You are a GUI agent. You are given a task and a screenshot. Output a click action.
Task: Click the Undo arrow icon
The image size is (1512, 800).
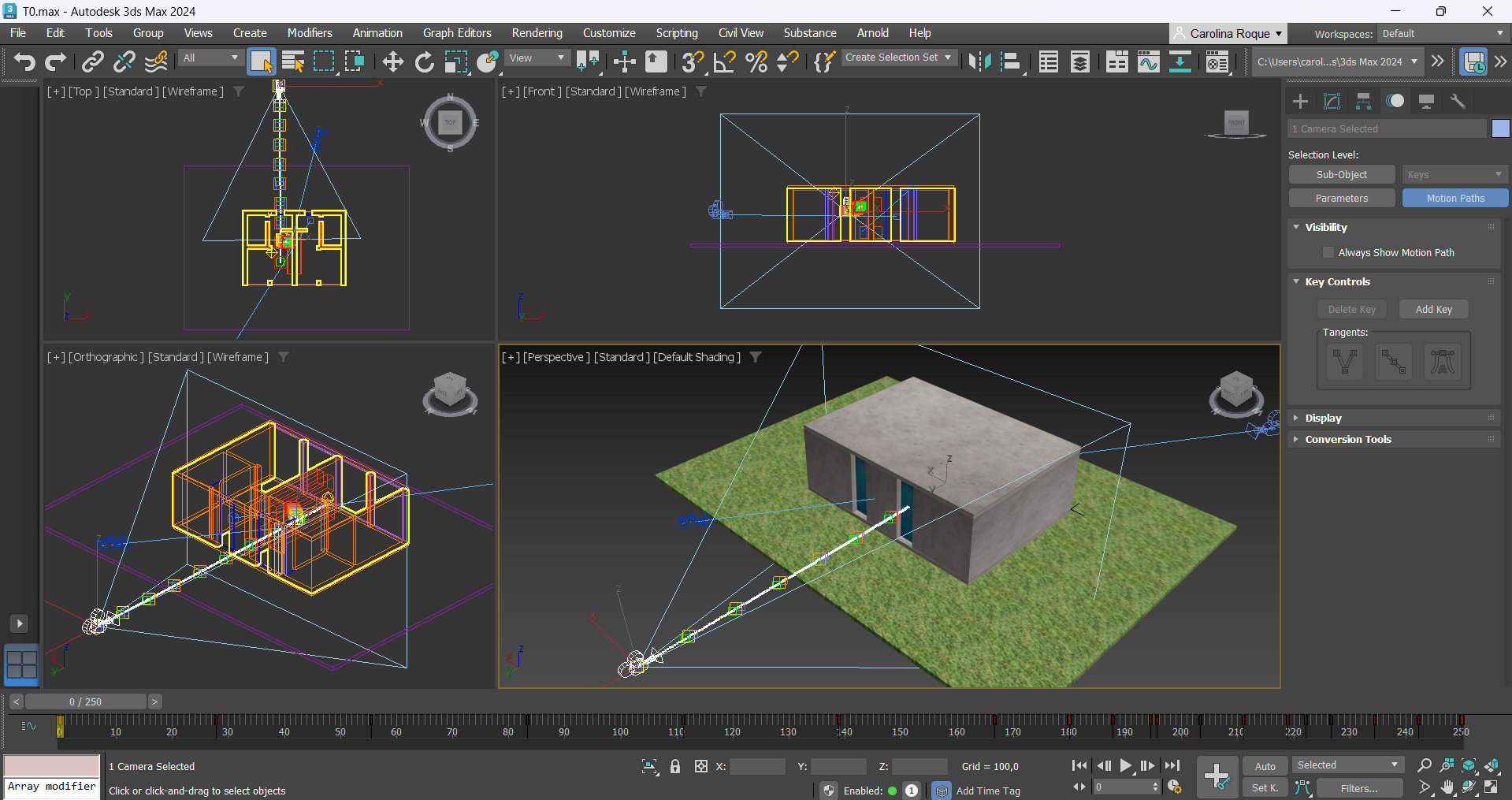(x=24, y=61)
